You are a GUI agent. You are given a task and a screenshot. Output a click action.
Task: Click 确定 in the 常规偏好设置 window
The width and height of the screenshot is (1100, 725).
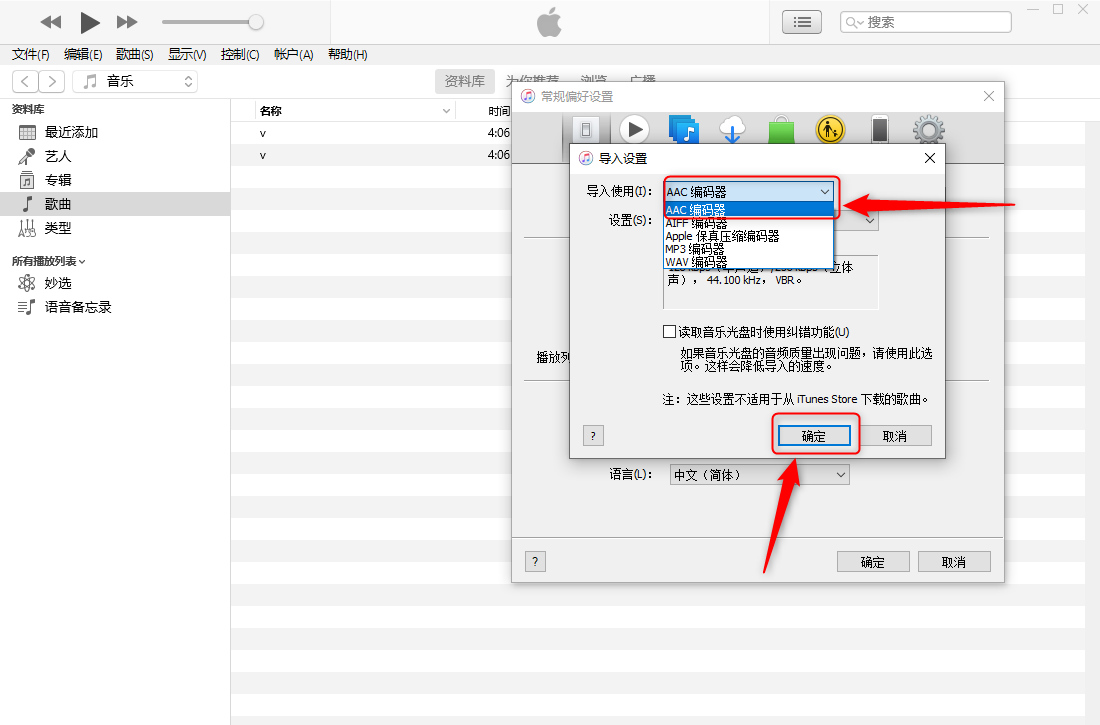pyautogui.click(x=873, y=561)
